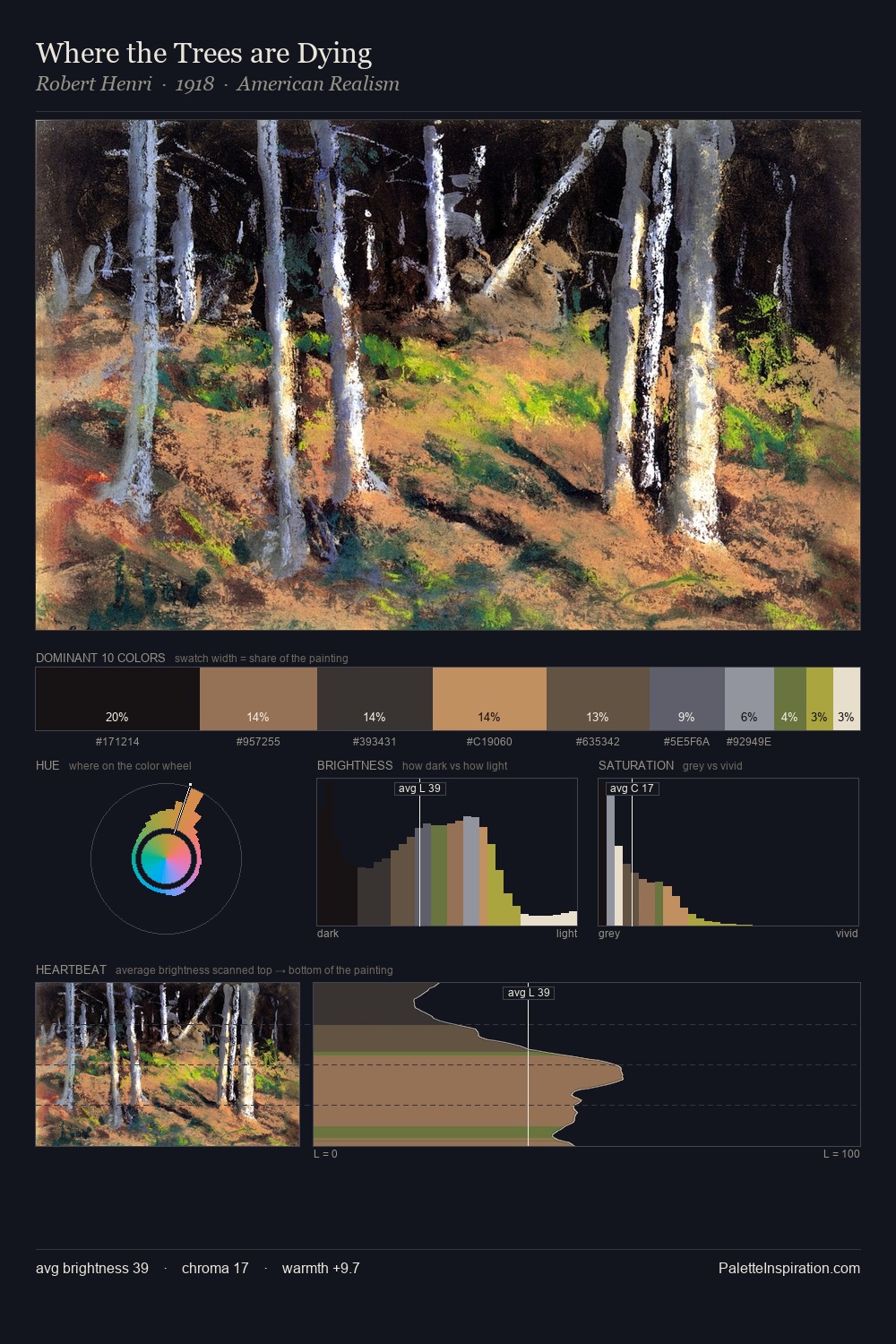The height and width of the screenshot is (1344, 896).
Task: Click the hex code '#171214'
Action: pos(117,742)
